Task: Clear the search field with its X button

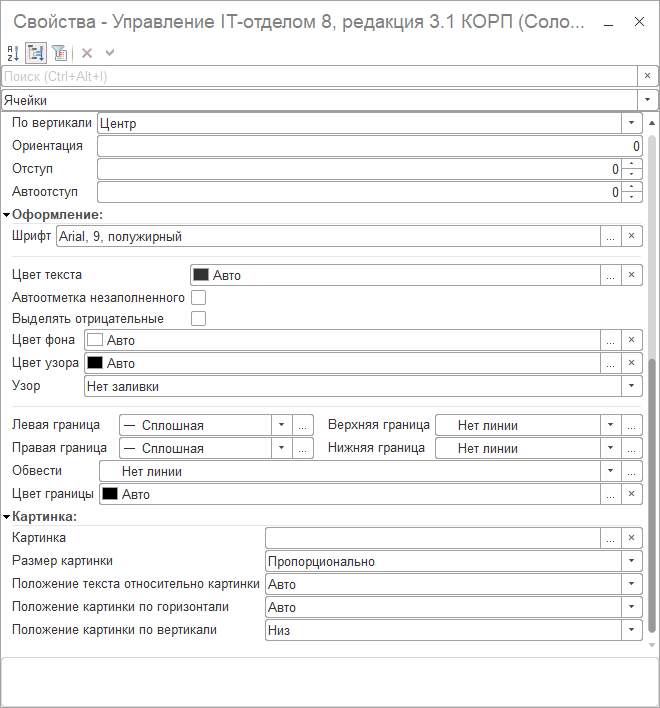Action: pyautogui.click(x=648, y=76)
